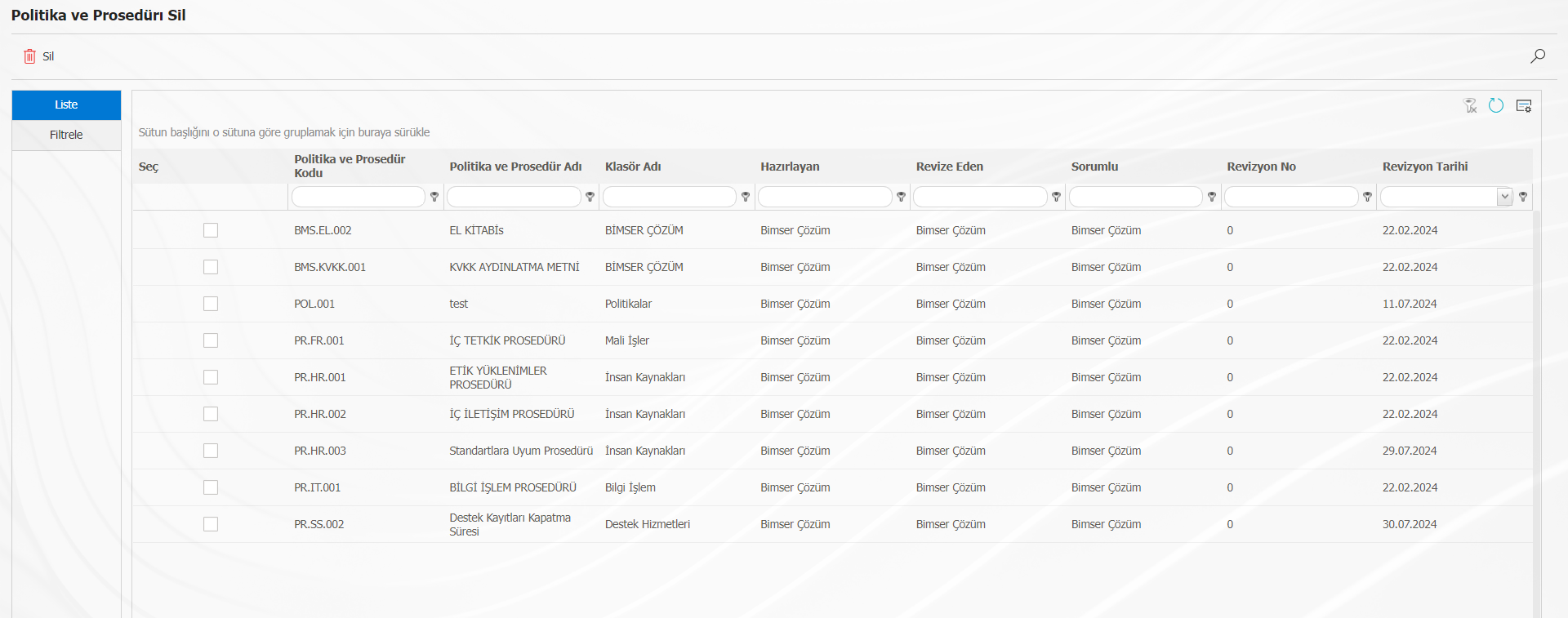Refresh the grid with the circular arrow
Viewport: 1568px width, 618px height.
coord(1496,105)
